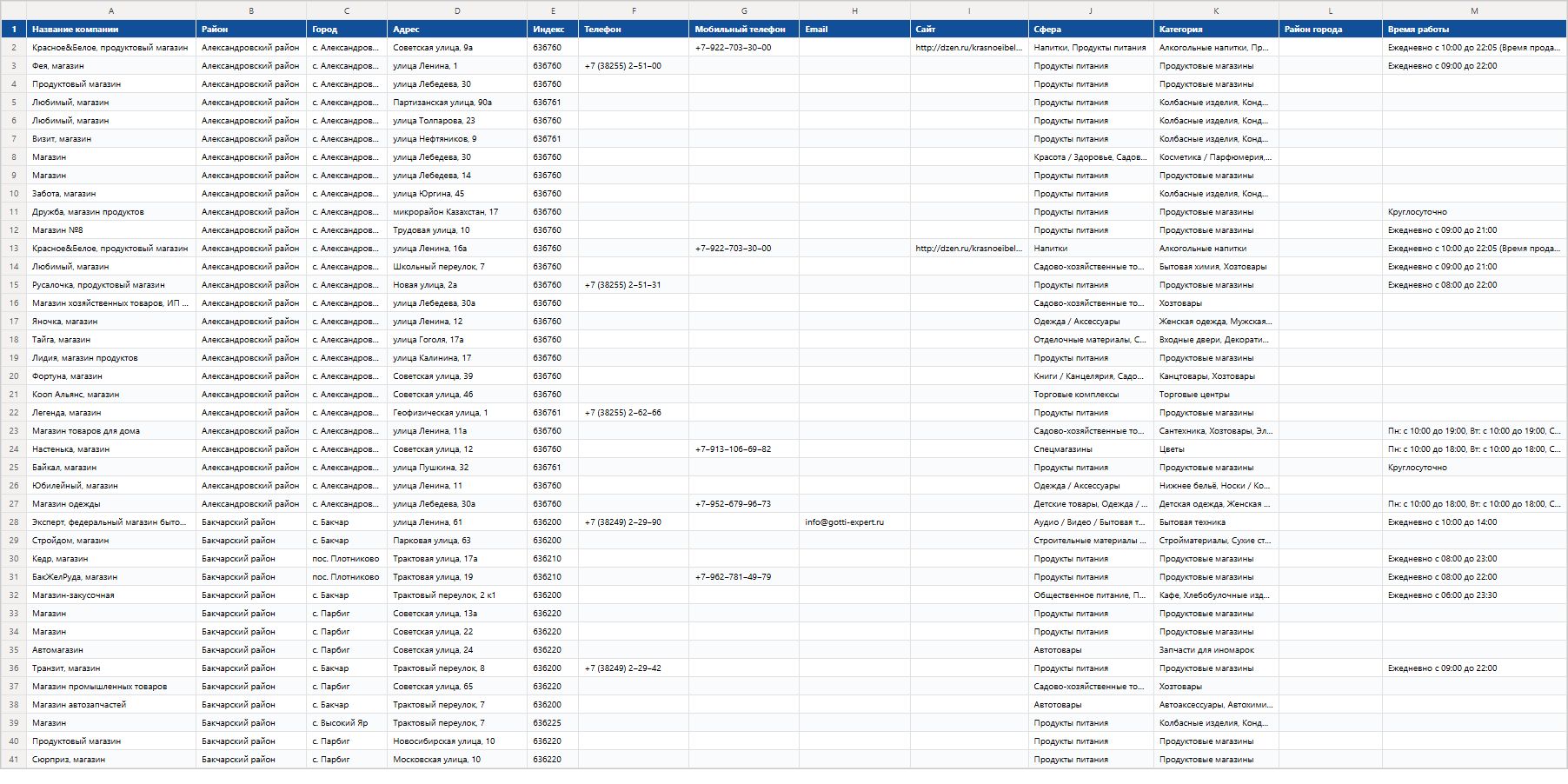Select the cell "Легенда, магазин"
Image resolution: width=1568 pixels, height=784 pixels.
coord(111,413)
